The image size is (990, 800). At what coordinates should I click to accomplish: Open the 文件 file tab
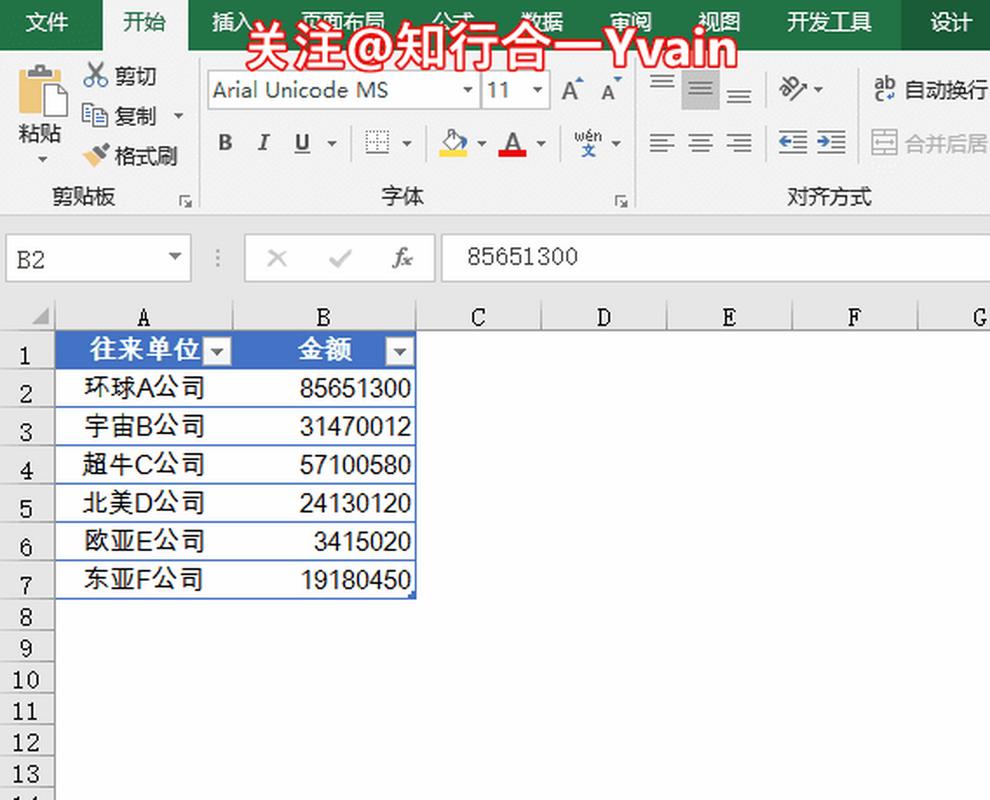pyautogui.click(x=47, y=22)
